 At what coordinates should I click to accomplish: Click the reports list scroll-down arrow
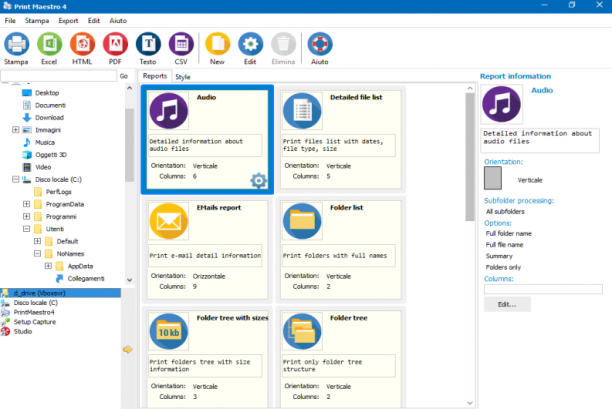pyautogui.click(x=470, y=403)
